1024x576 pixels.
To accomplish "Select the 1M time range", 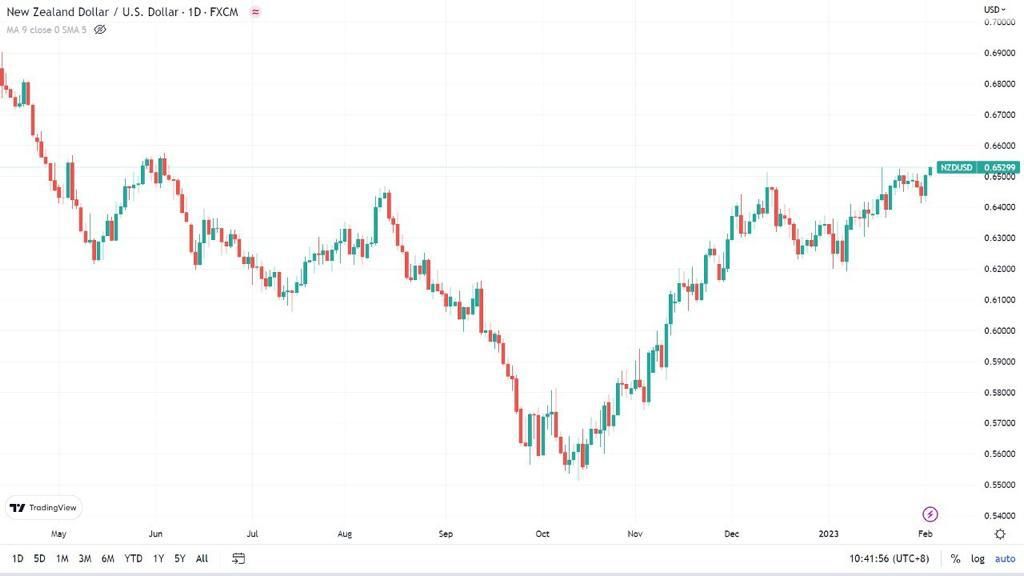I will click(x=62, y=558).
